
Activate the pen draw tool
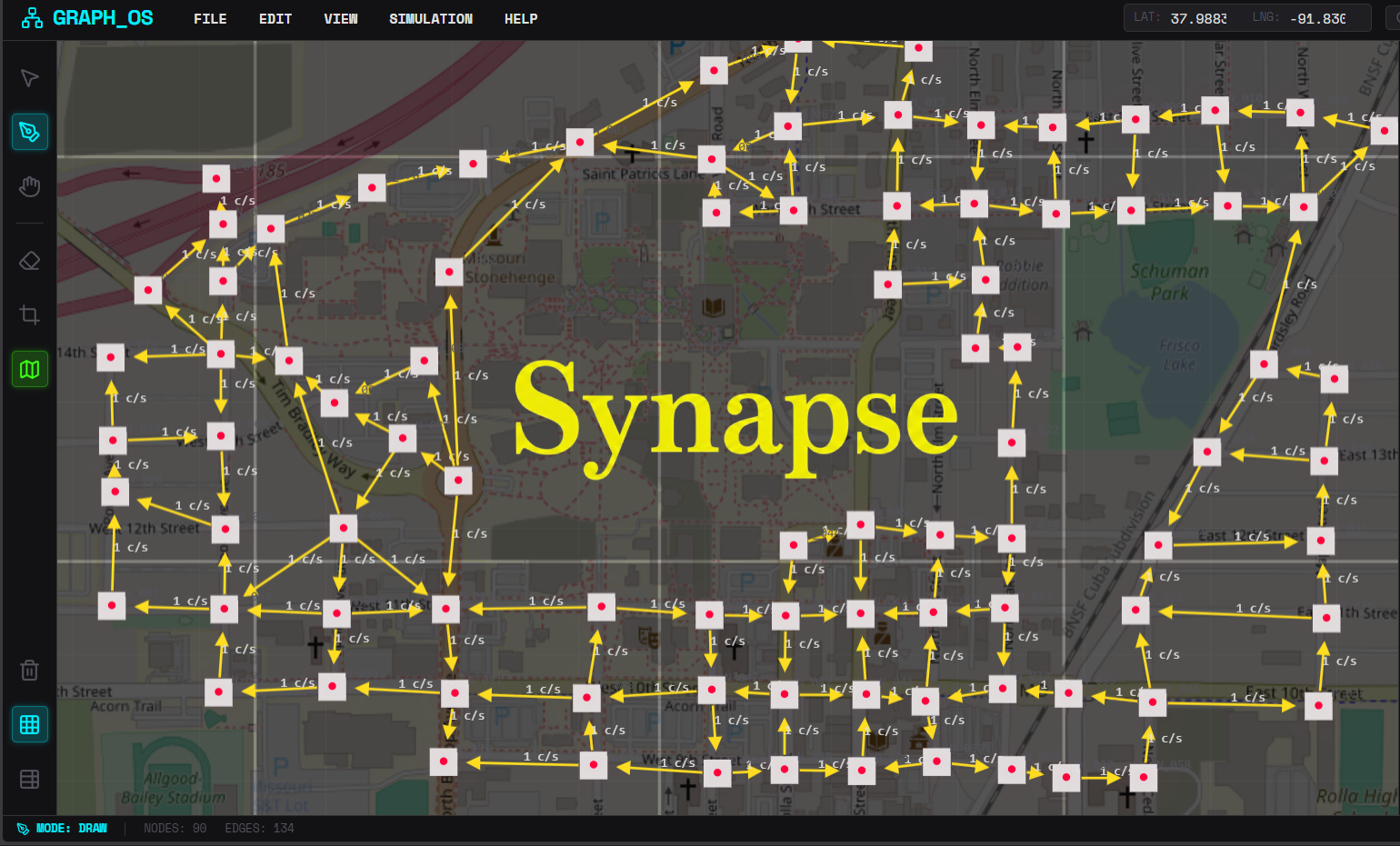29,133
